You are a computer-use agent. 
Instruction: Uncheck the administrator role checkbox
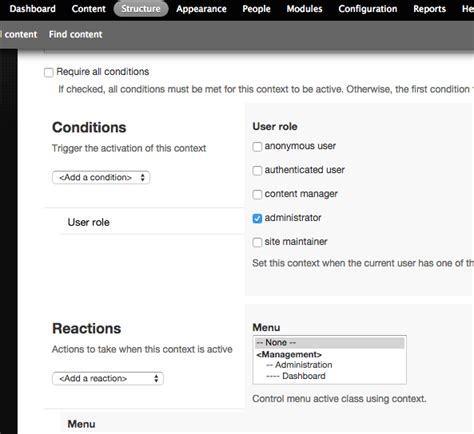(257, 219)
